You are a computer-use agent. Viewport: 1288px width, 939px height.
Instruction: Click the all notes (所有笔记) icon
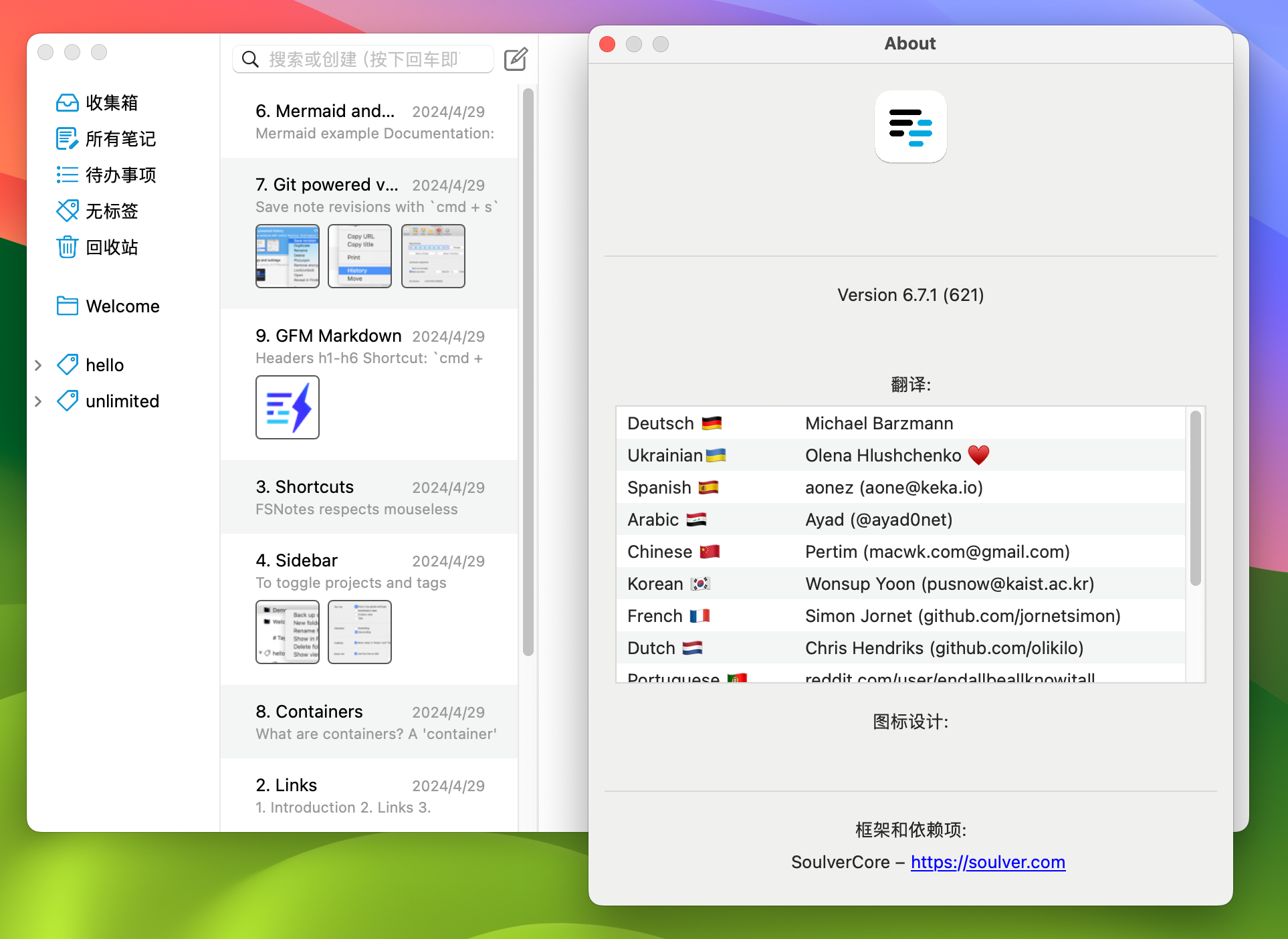pos(67,139)
